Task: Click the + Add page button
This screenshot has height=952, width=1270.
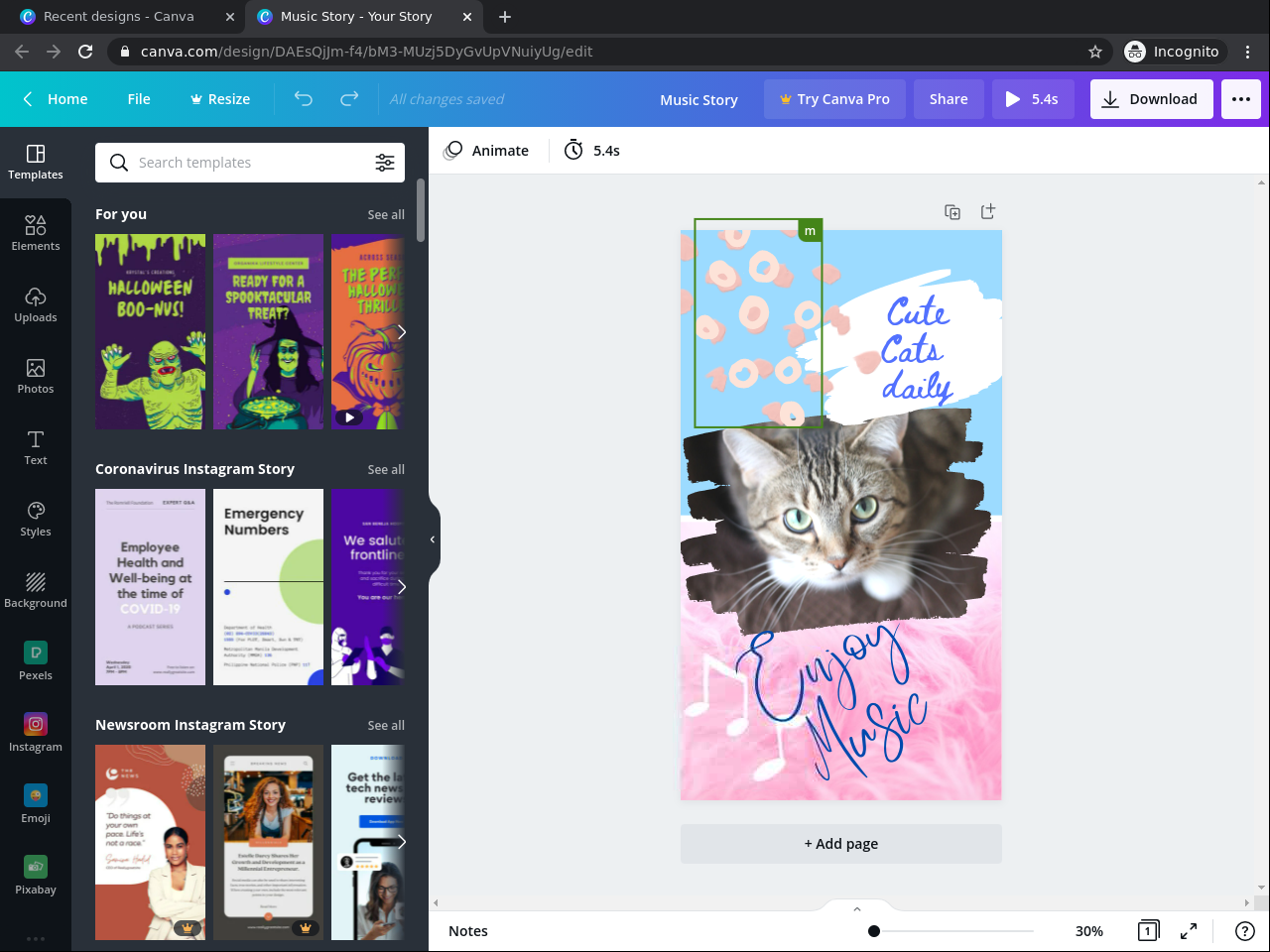Action: (841, 844)
